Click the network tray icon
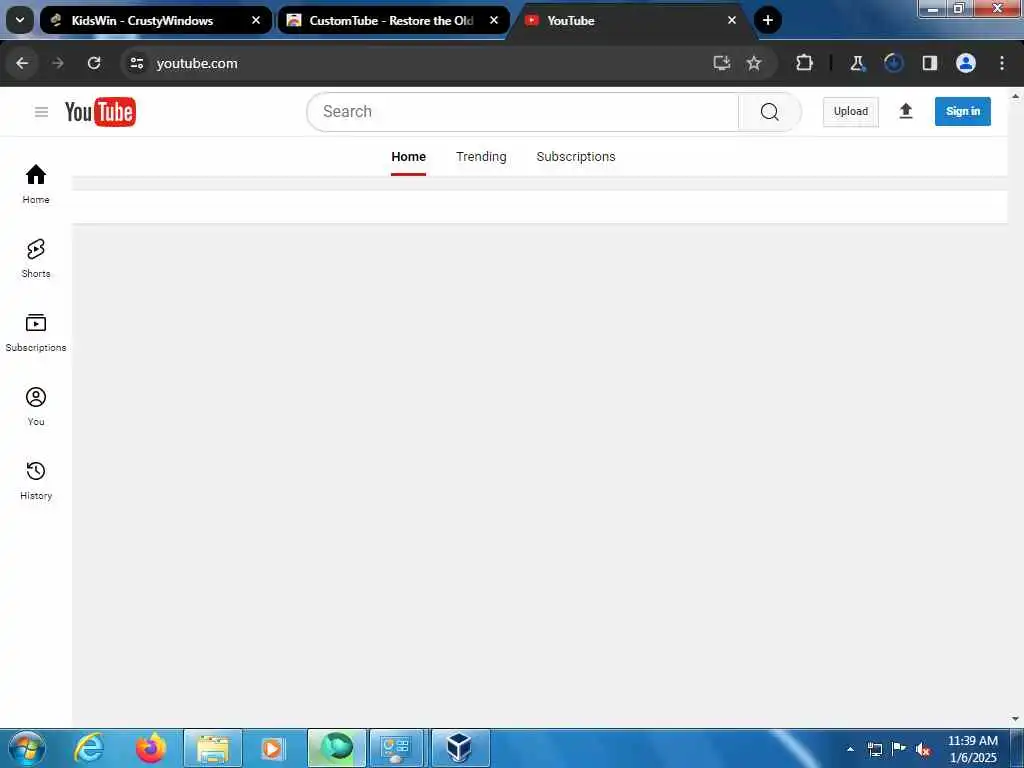1024x768 pixels. click(x=875, y=750)
